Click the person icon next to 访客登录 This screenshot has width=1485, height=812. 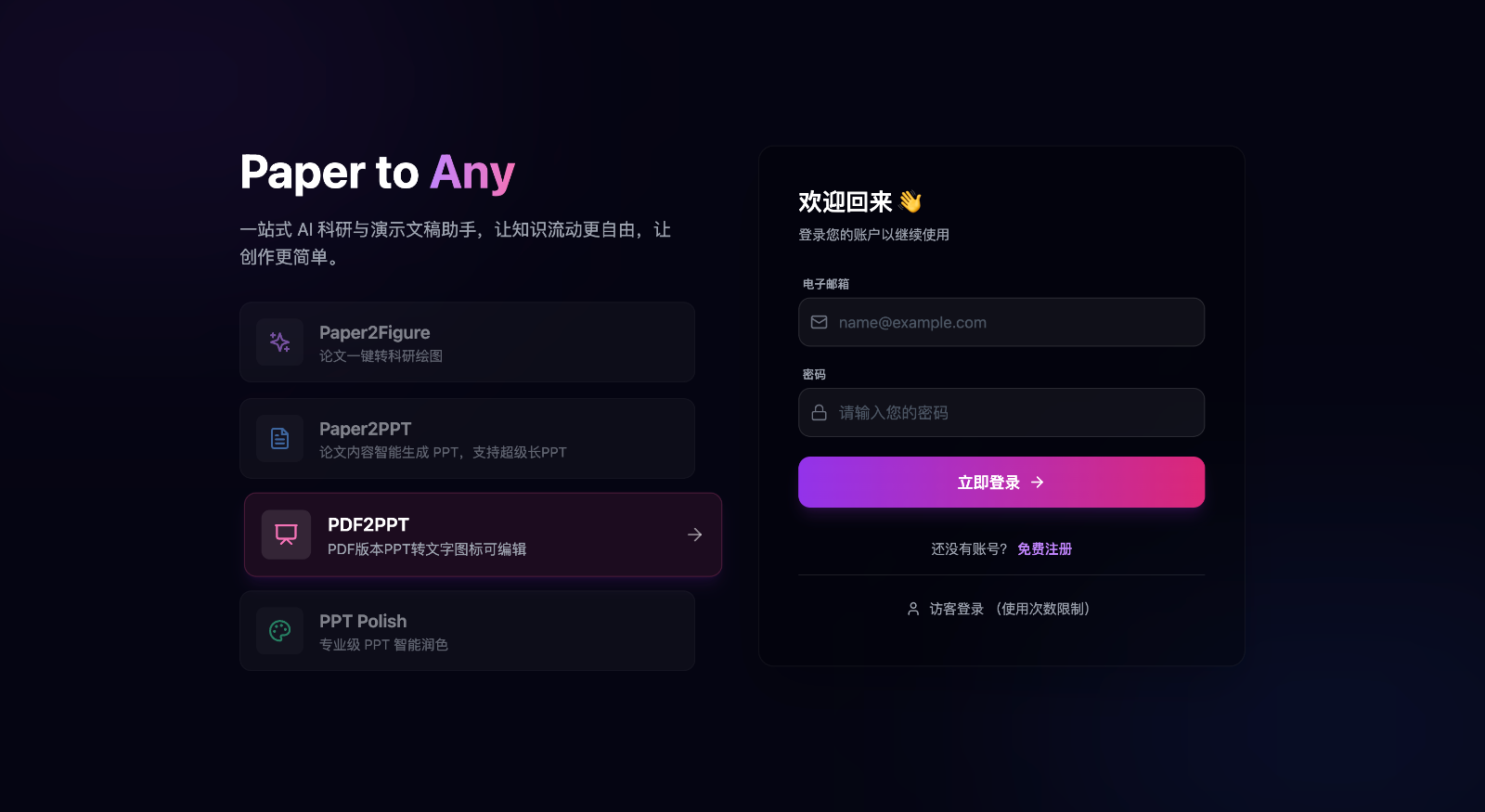912,609
